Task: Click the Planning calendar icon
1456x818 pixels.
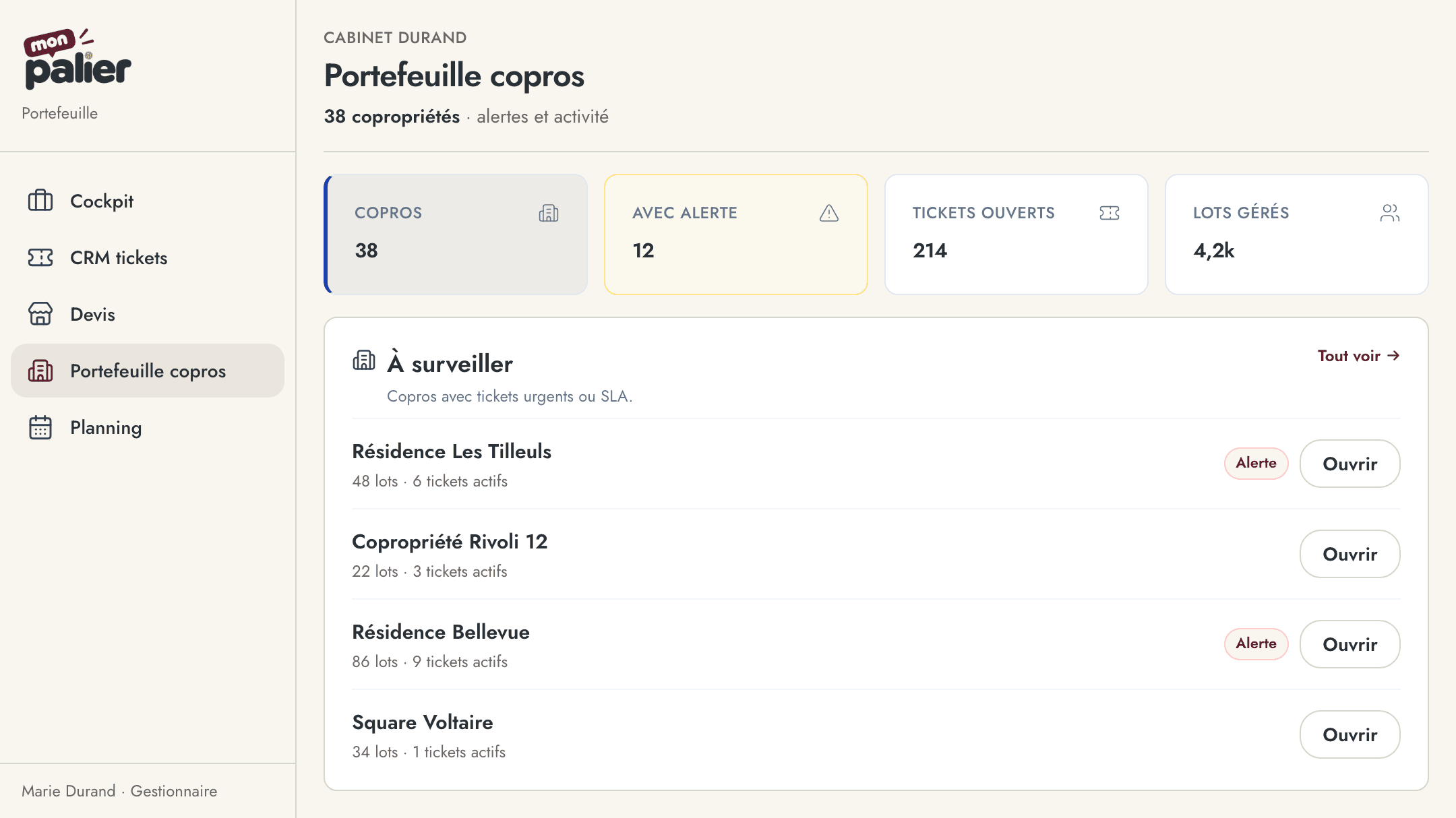Action: (40, 427)
